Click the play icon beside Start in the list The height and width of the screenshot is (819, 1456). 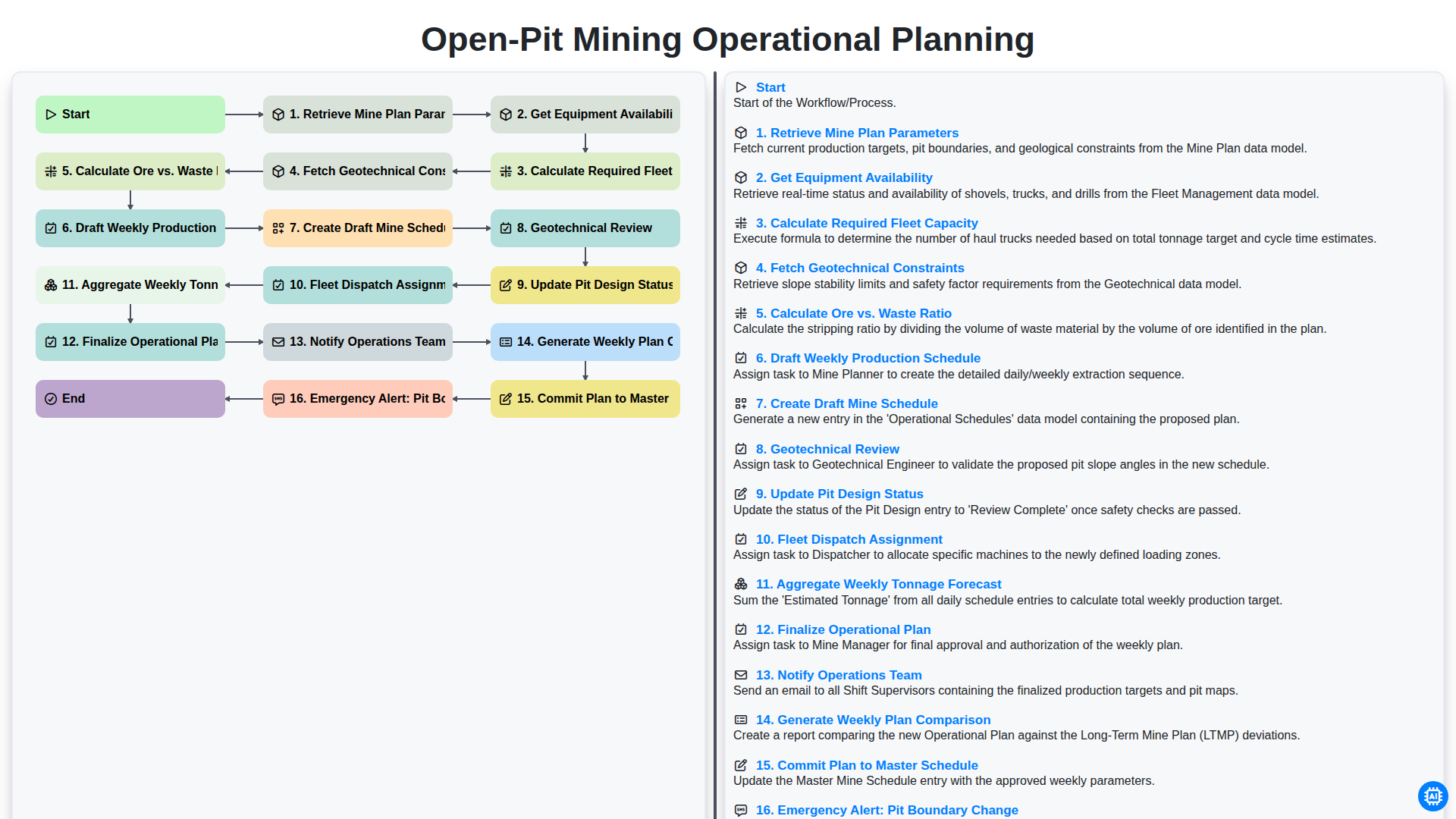click(x=741, y=87)
